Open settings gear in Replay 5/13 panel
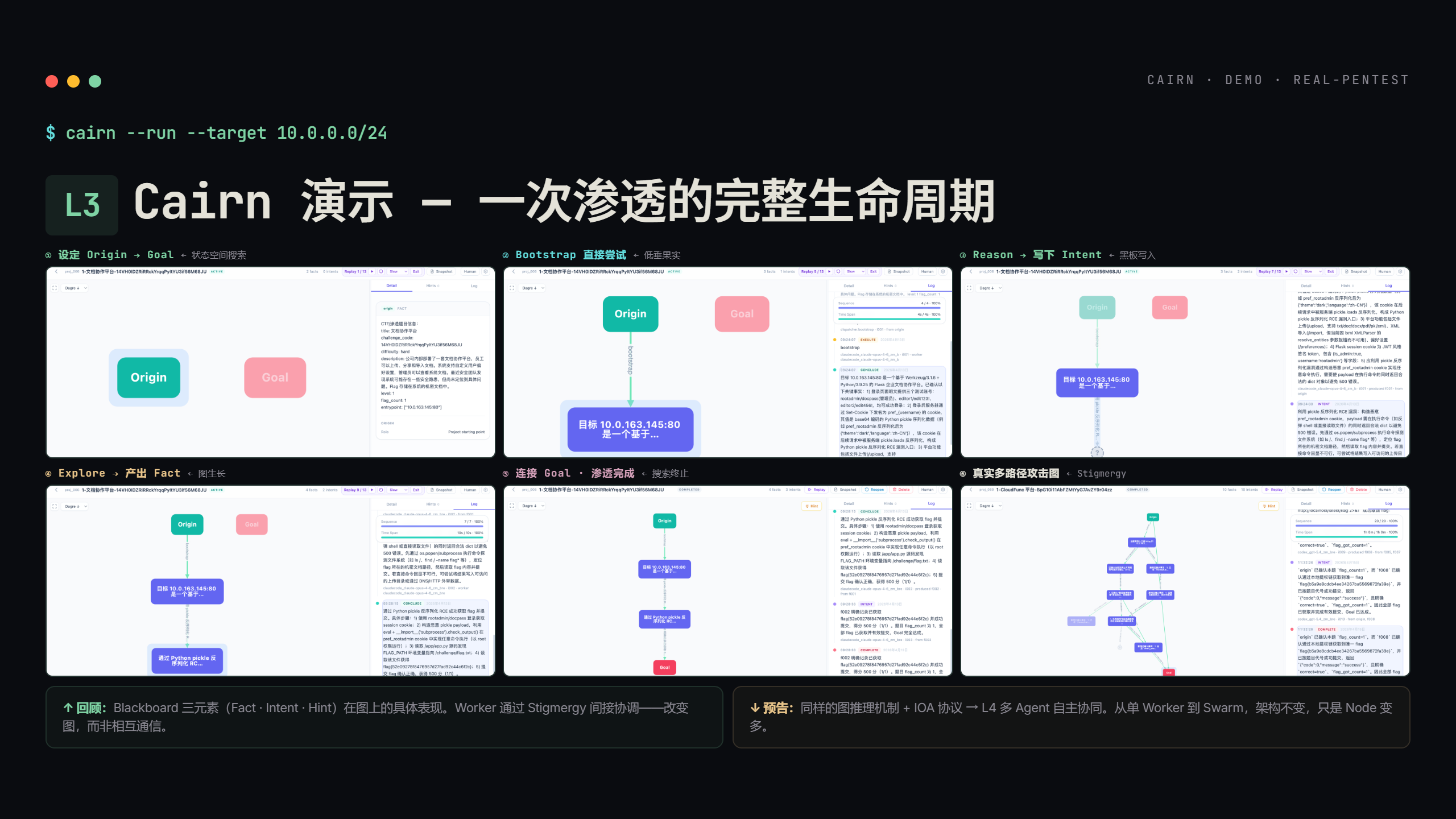The width and height of the screenshot is (1456, 819). click(943, 272)
